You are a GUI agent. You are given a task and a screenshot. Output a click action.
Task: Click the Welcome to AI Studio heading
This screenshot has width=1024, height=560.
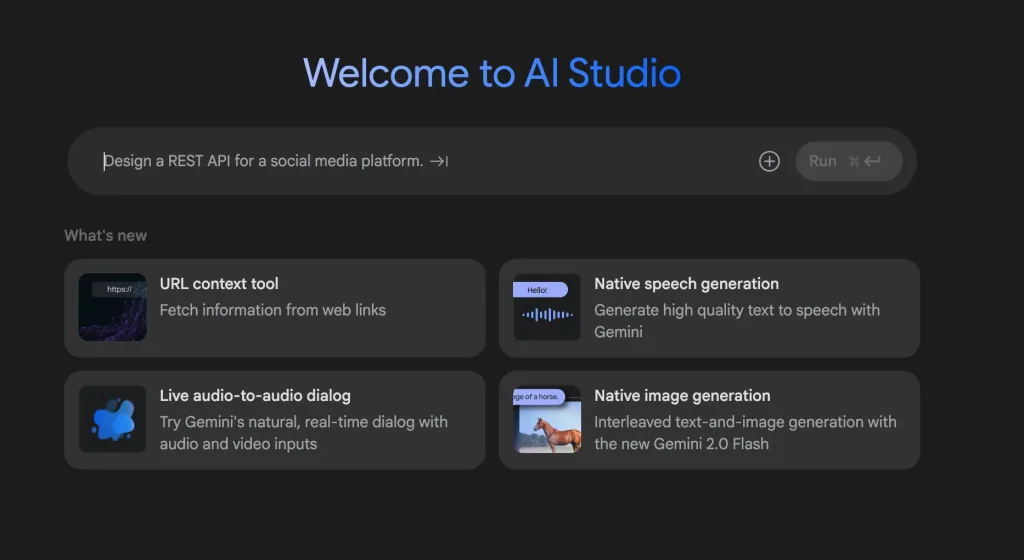492,72
